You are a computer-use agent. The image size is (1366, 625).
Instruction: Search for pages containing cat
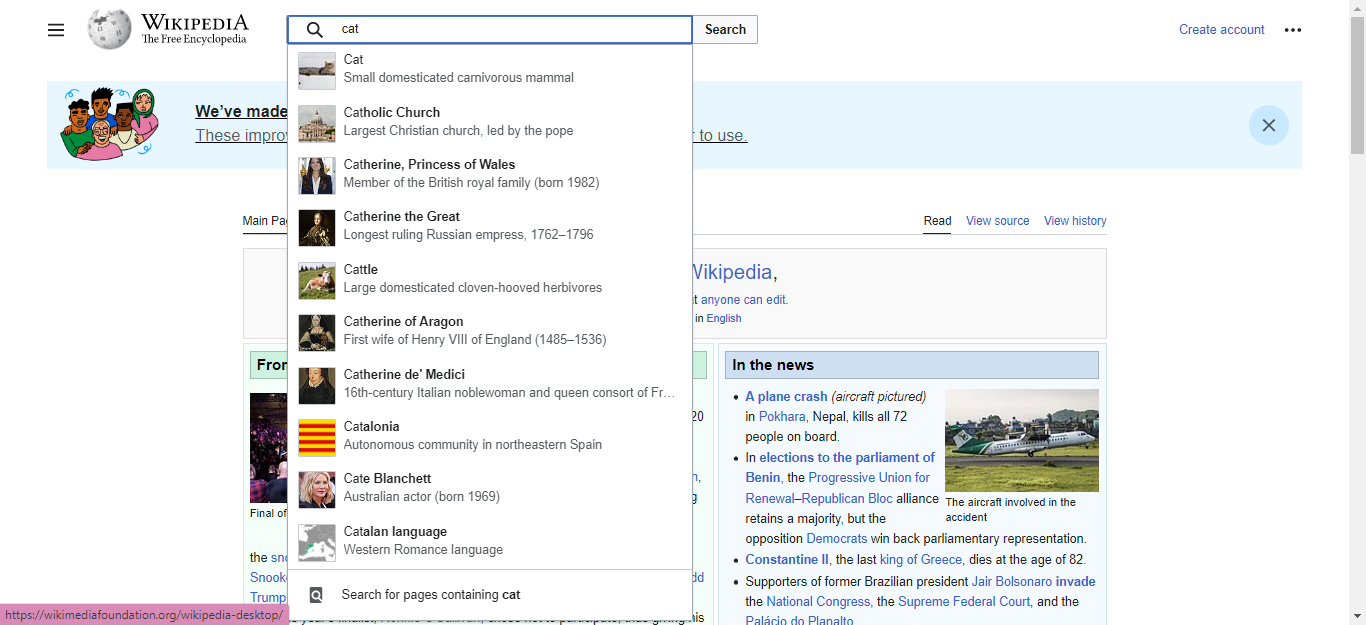pyautogui.click(x=431, y=595)
